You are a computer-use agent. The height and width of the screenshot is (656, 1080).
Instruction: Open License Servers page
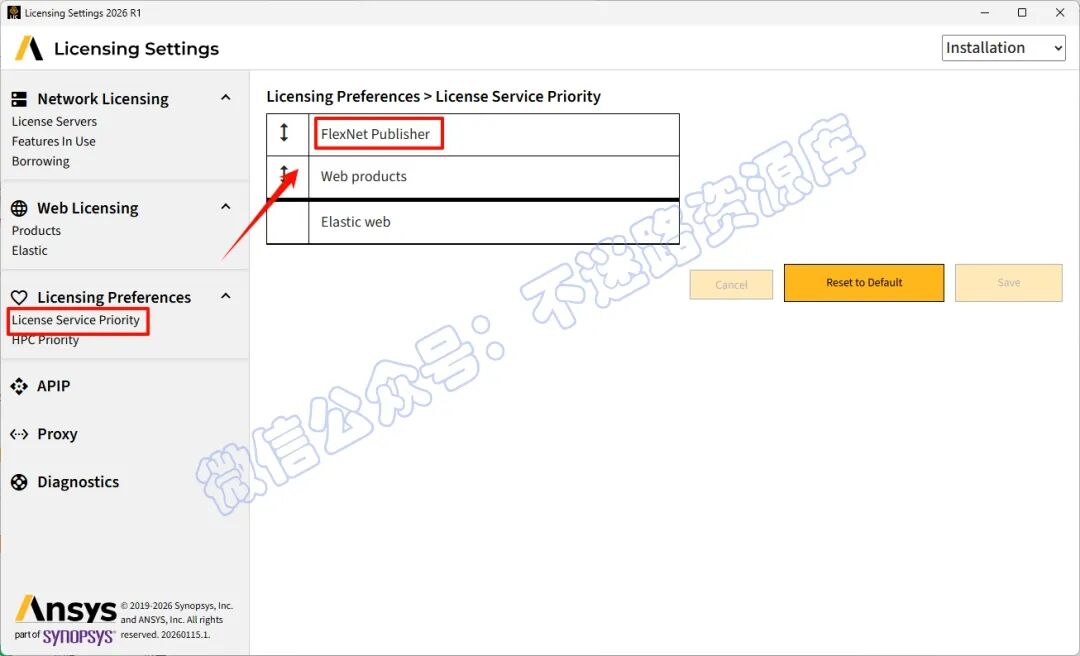54,121
